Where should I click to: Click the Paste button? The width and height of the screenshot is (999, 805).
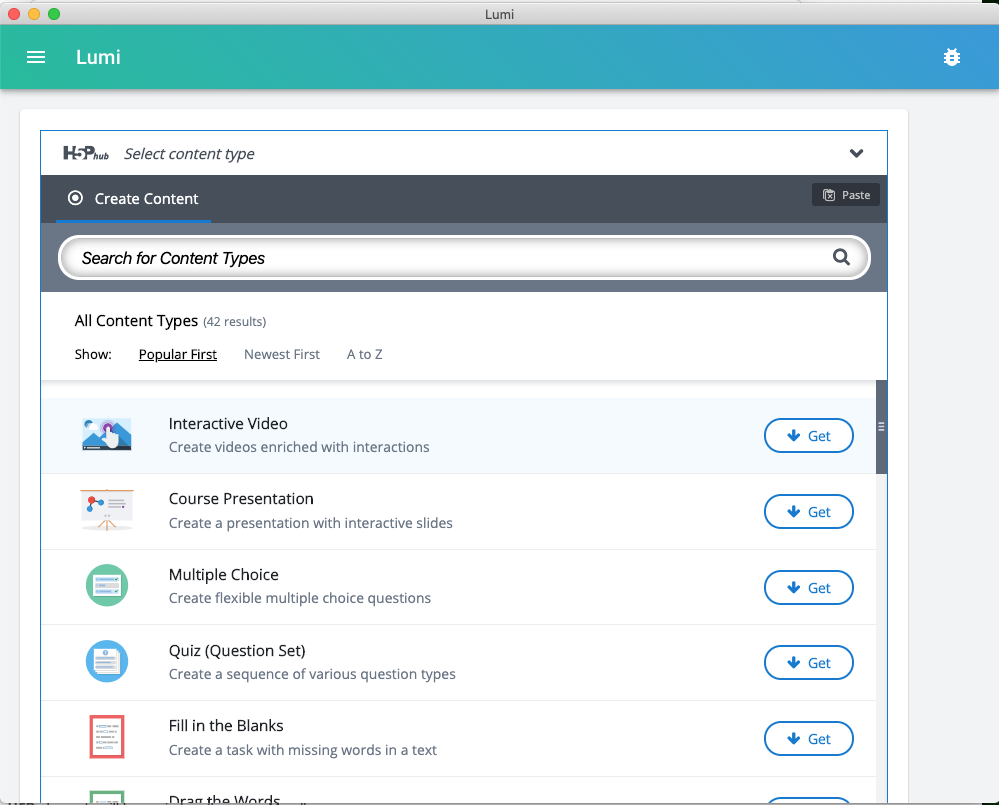click(x=846, y=195)
